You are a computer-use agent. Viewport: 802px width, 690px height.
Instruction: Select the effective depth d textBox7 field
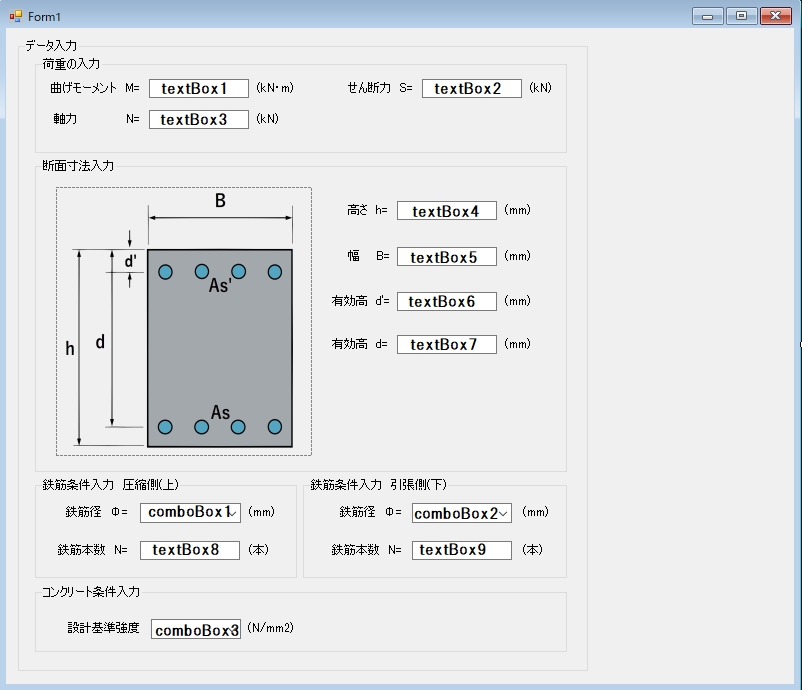click(x=446, y=345)
